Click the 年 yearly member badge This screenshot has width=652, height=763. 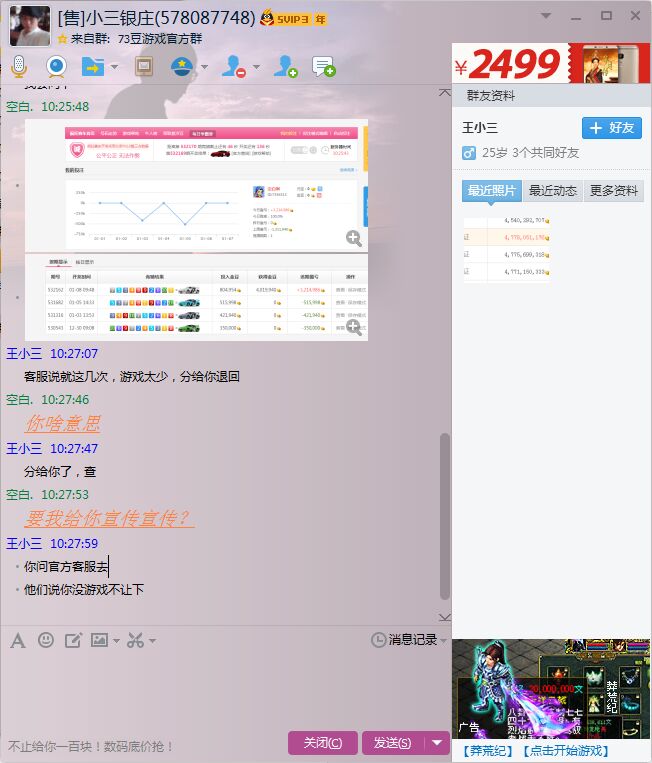(320, 19)
